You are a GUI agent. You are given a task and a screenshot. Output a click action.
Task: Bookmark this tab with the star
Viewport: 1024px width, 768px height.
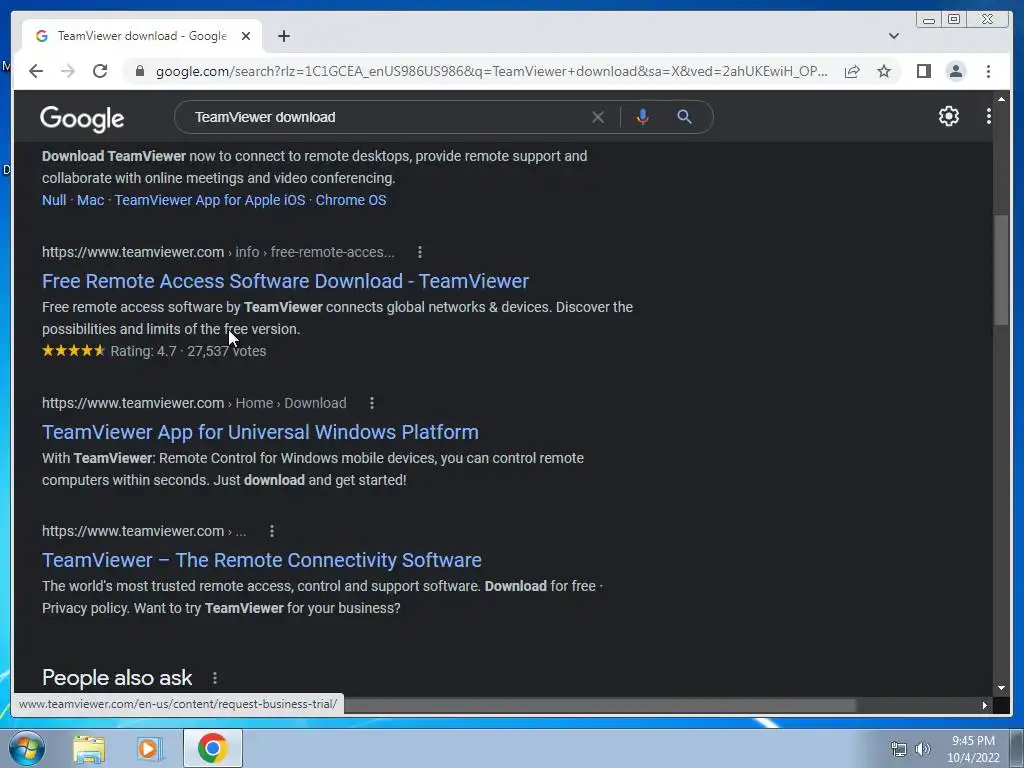884,71
